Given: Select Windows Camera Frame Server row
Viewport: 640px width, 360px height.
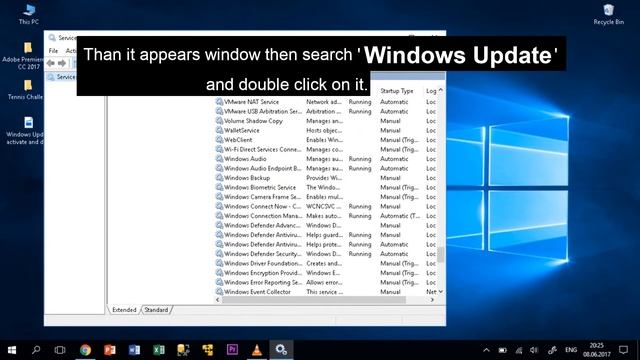Looking at the screenshot, I should 326,197.
